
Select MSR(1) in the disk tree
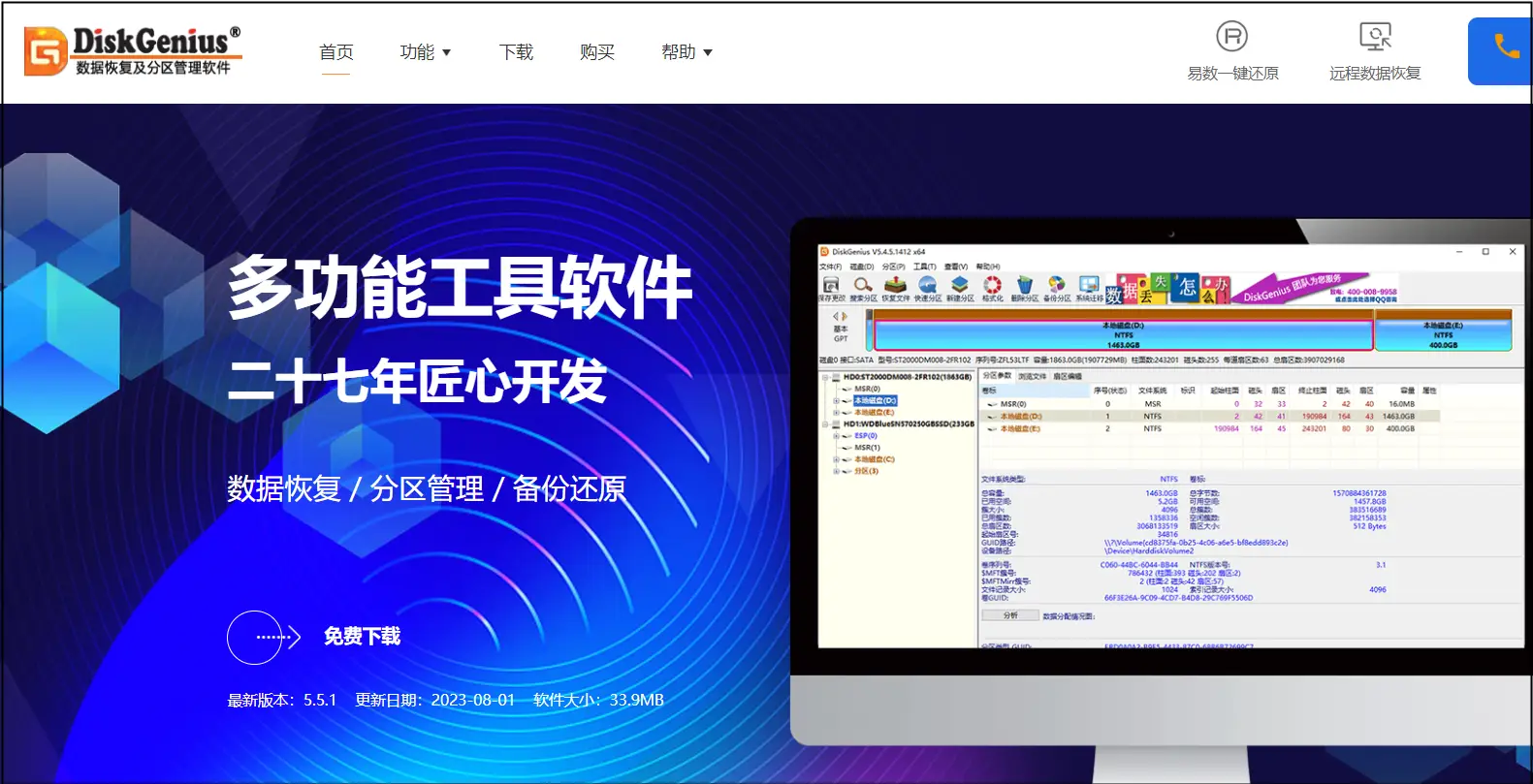(867, 448)
